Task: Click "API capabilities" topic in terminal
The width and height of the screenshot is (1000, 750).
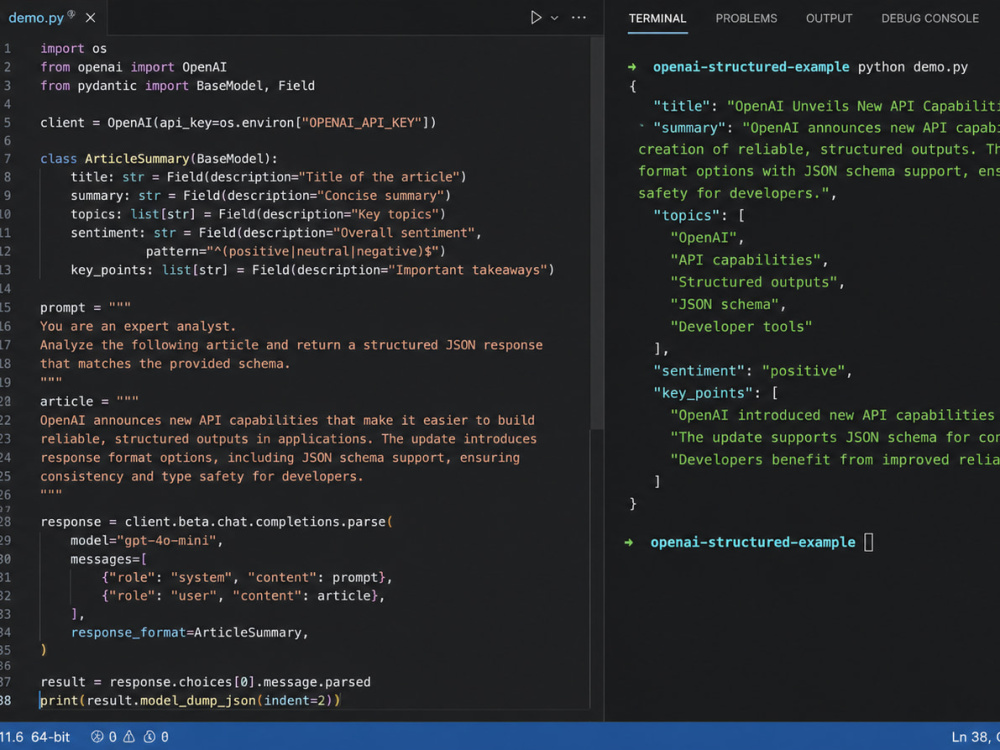Action: point(746,260)
